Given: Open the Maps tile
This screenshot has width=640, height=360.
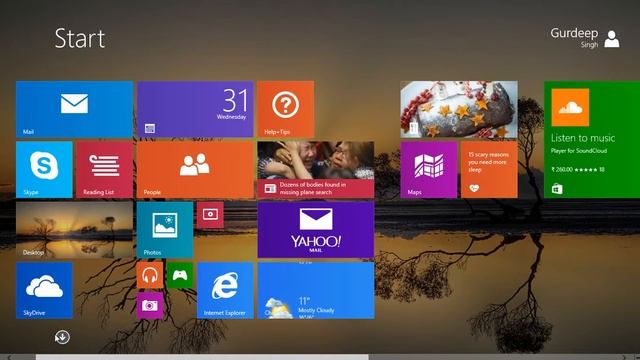Looking at the screenshot, I should 429,169.
